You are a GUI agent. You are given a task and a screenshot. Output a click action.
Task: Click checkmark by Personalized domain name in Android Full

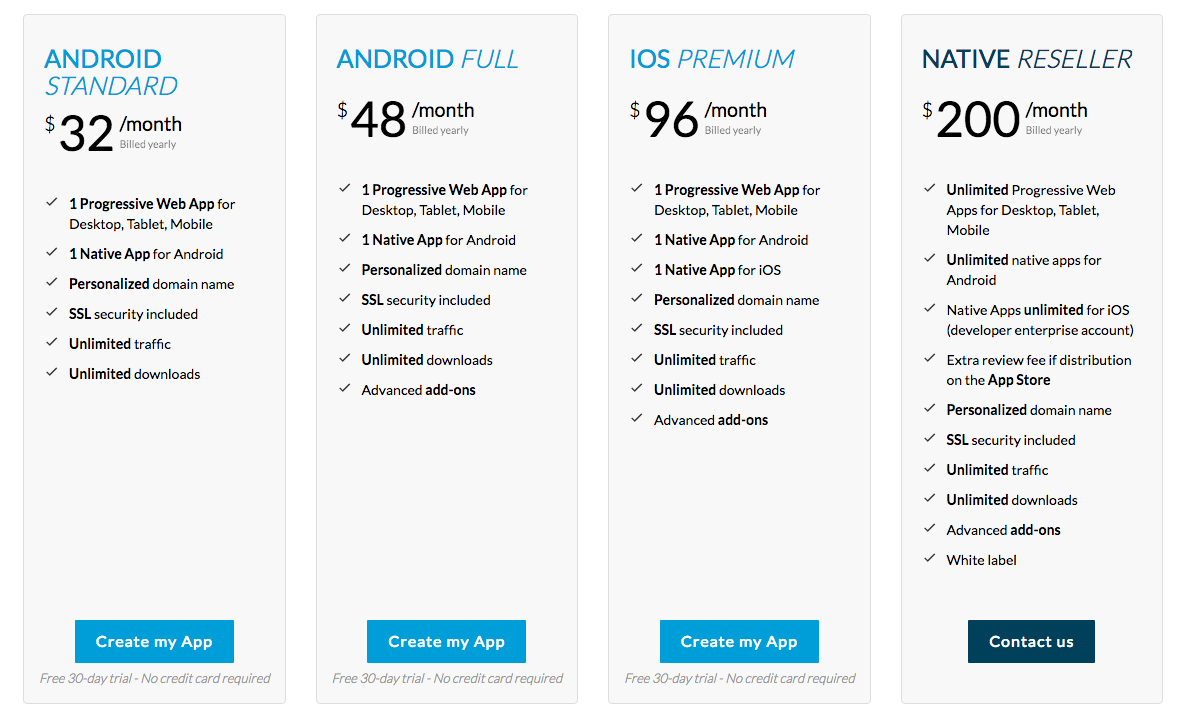(x=345, y=269)
